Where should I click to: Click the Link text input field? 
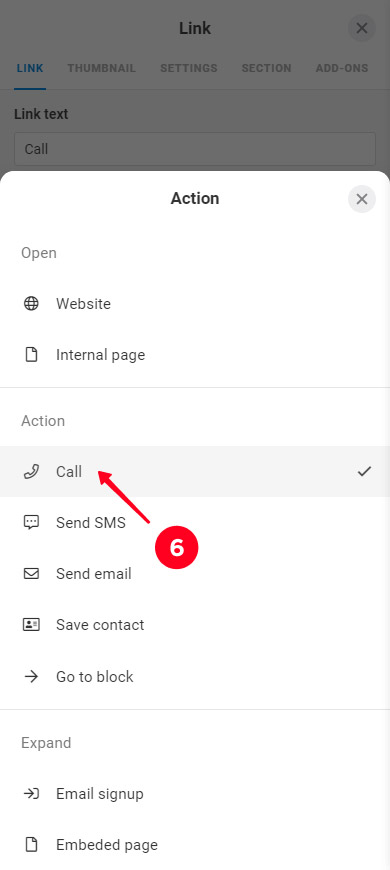click(x=195, y=149)
